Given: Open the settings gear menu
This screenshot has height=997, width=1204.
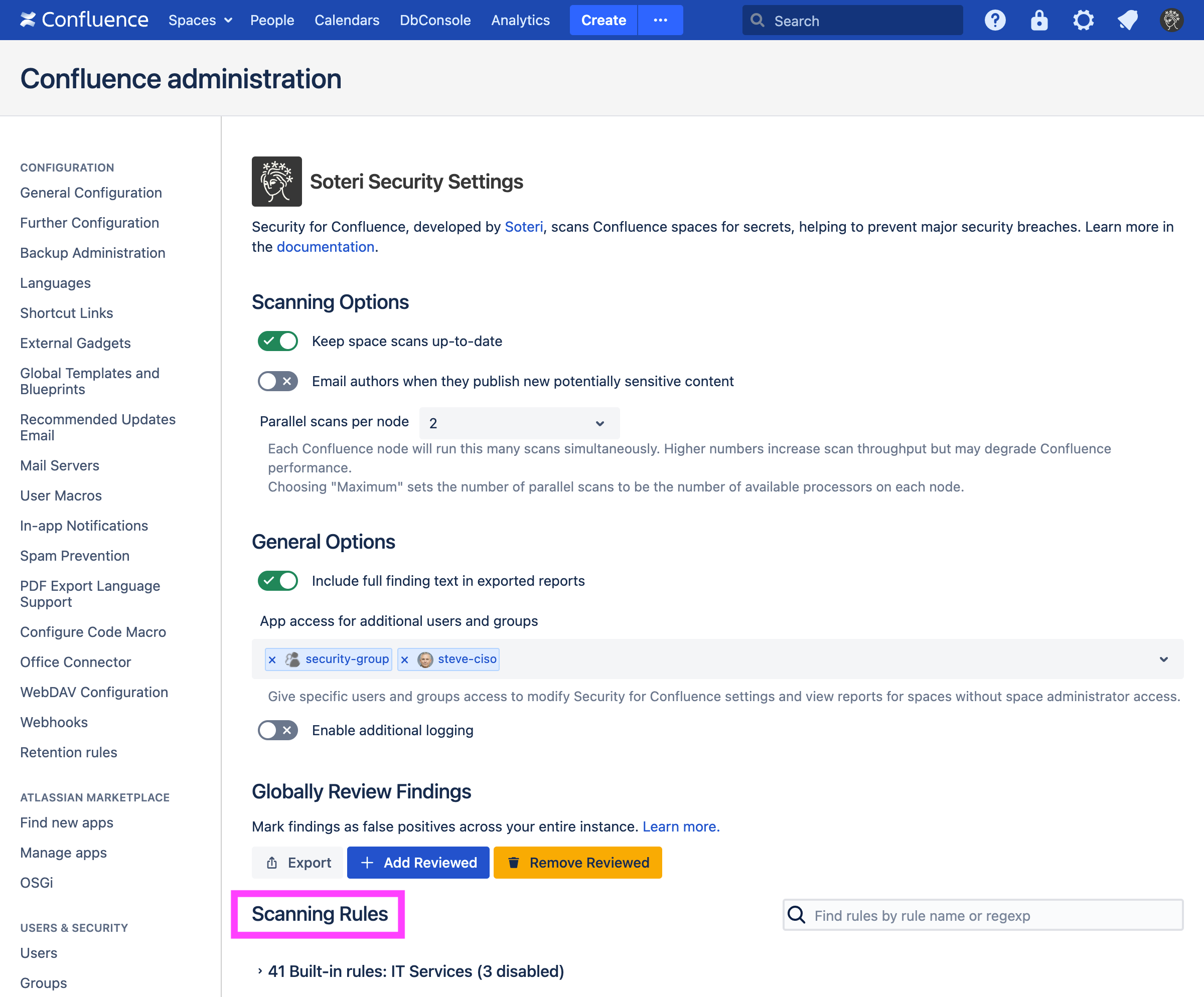Looking at the screenshot, I should (1084, 20).
